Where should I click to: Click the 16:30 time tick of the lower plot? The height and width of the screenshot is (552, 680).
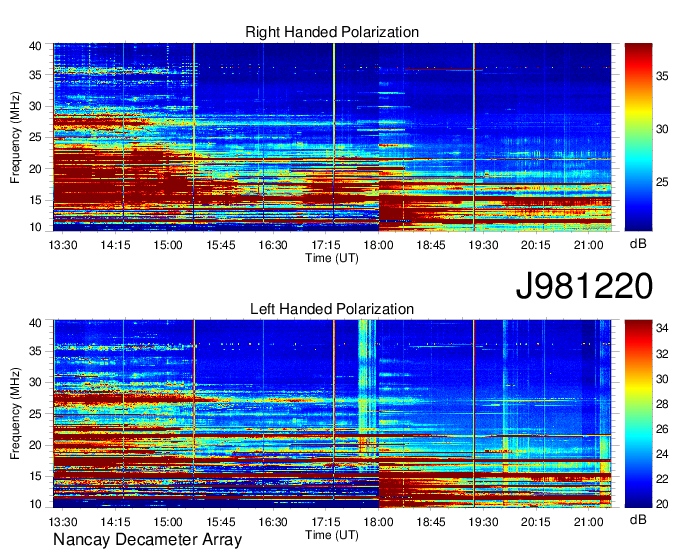click(x=273, y=522)
